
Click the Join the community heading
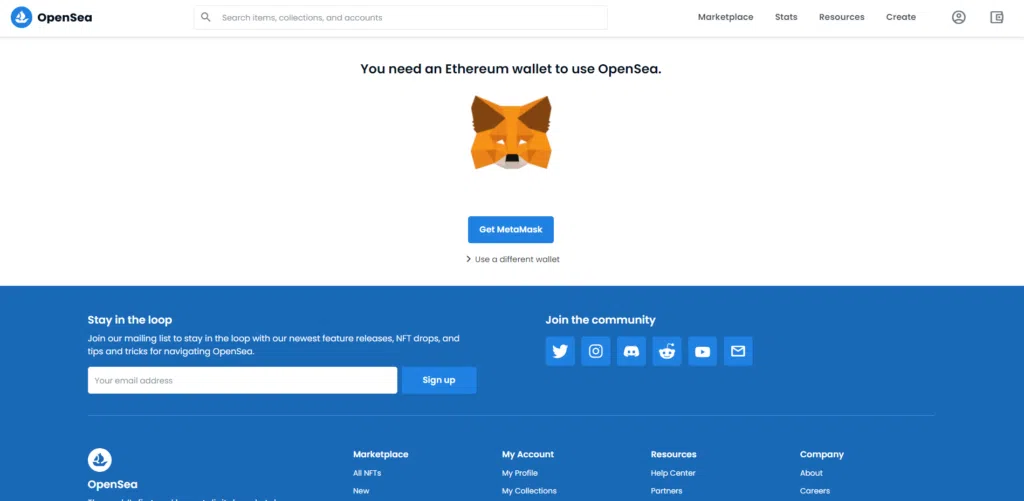601,320
